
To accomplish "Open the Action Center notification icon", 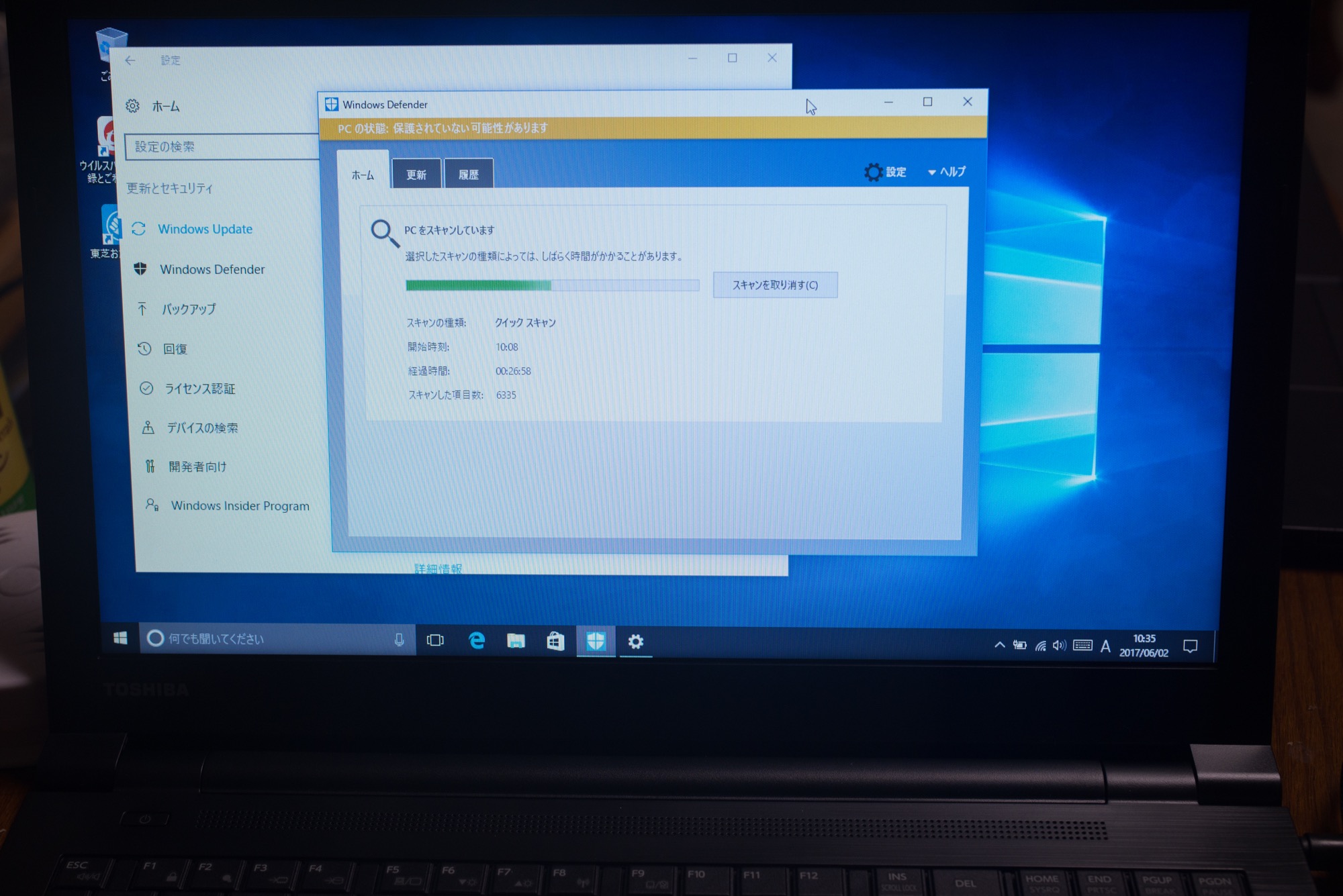I will click(1191, 646).
